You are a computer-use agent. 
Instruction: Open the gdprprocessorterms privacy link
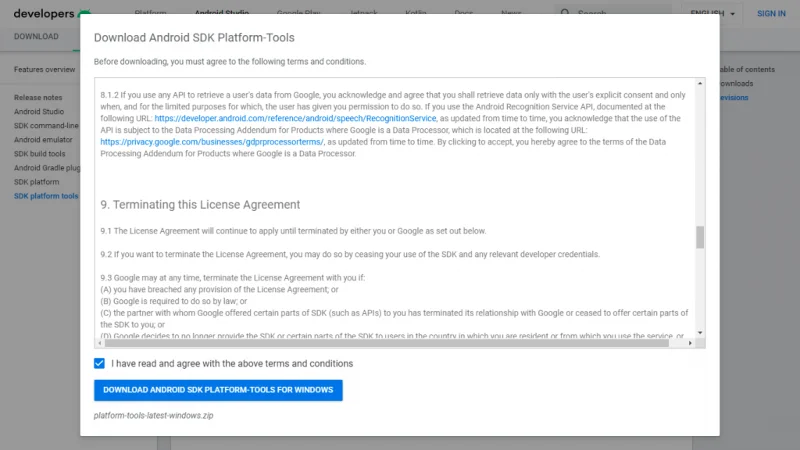pyautogui.click(x=212, y=142)
